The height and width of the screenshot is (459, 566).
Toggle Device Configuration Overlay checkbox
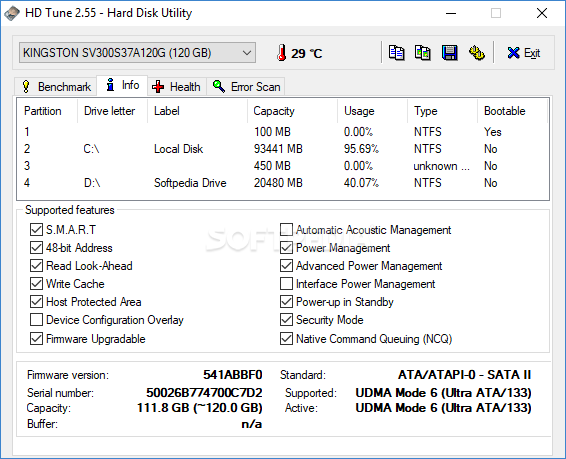[x=36, y=320]
